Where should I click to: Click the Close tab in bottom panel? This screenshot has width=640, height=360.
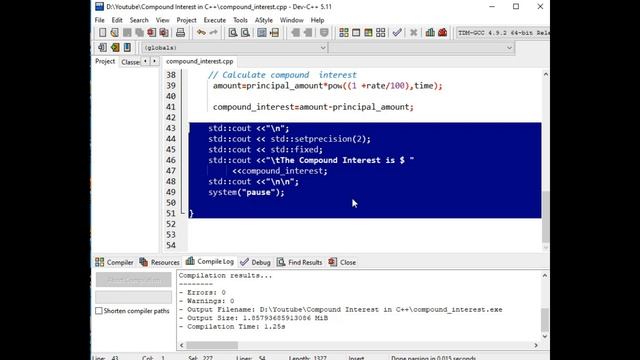coord(342,262)
